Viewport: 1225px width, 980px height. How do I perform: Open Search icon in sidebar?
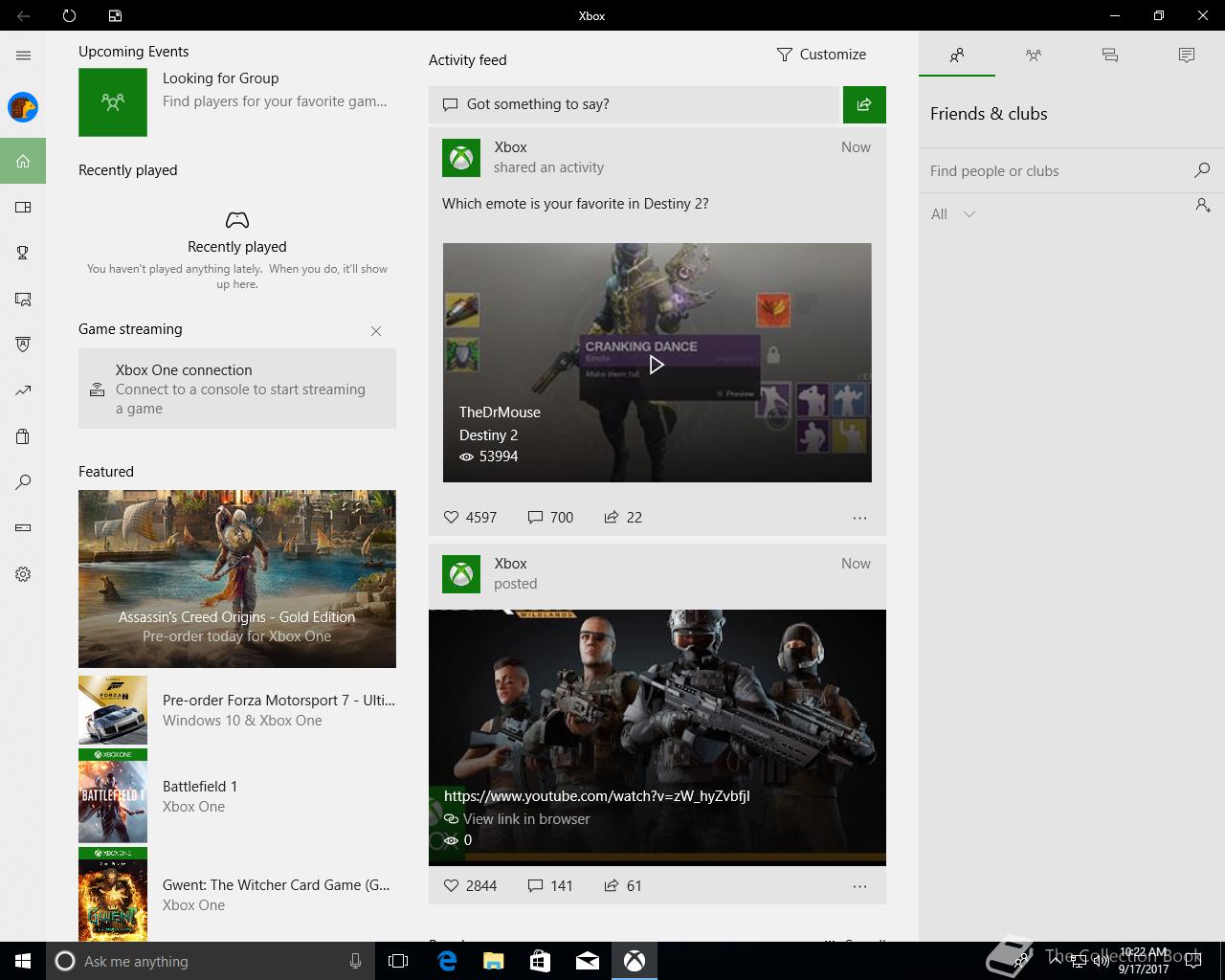point(23,482)
